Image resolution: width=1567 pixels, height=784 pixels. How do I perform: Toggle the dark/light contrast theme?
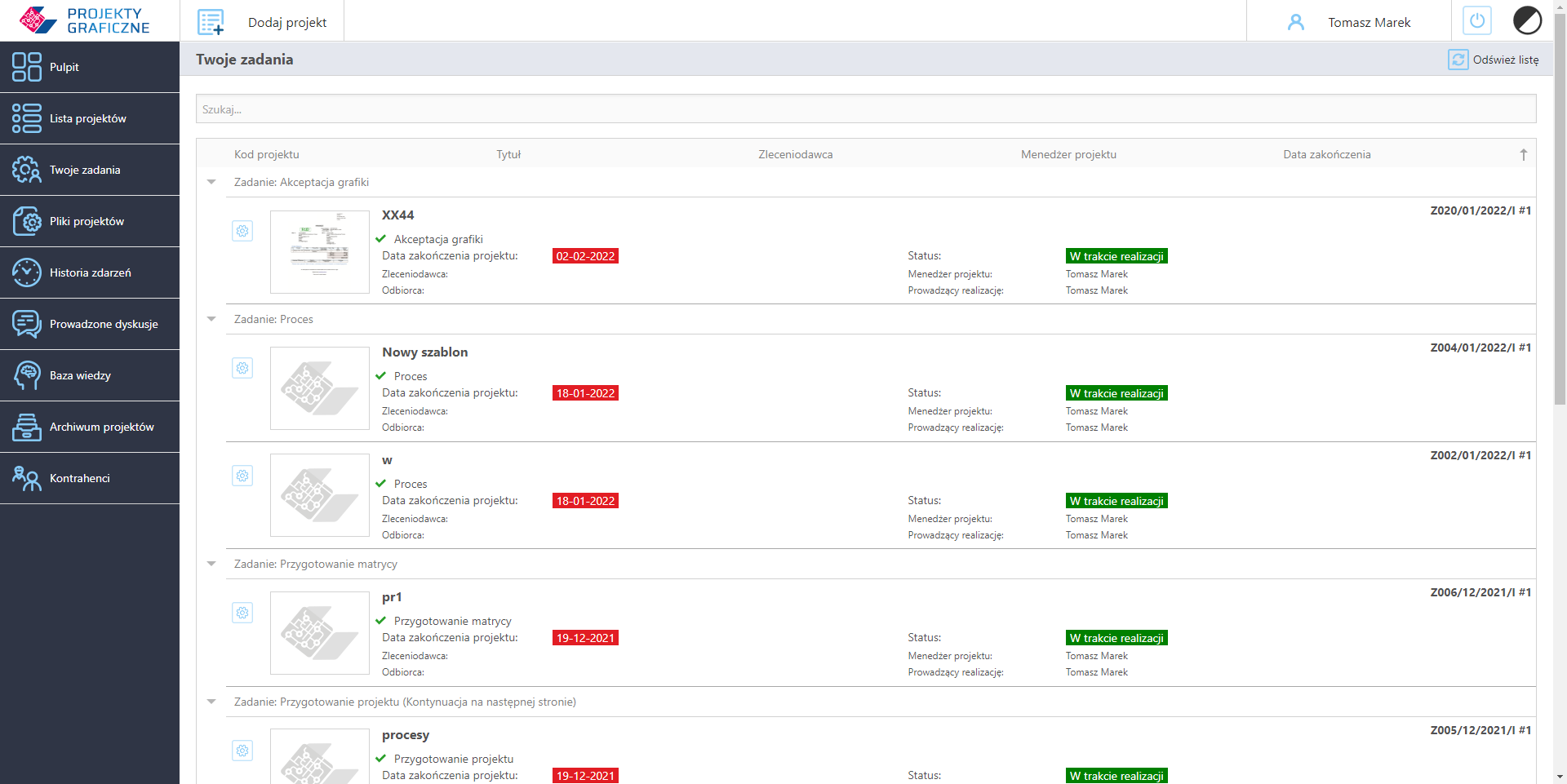point(1527,21)
